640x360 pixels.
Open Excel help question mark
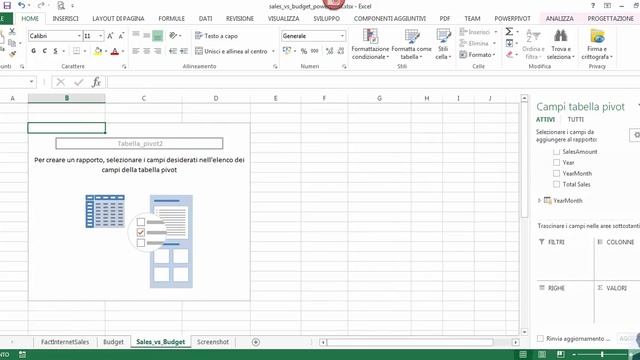click(593, 6)
